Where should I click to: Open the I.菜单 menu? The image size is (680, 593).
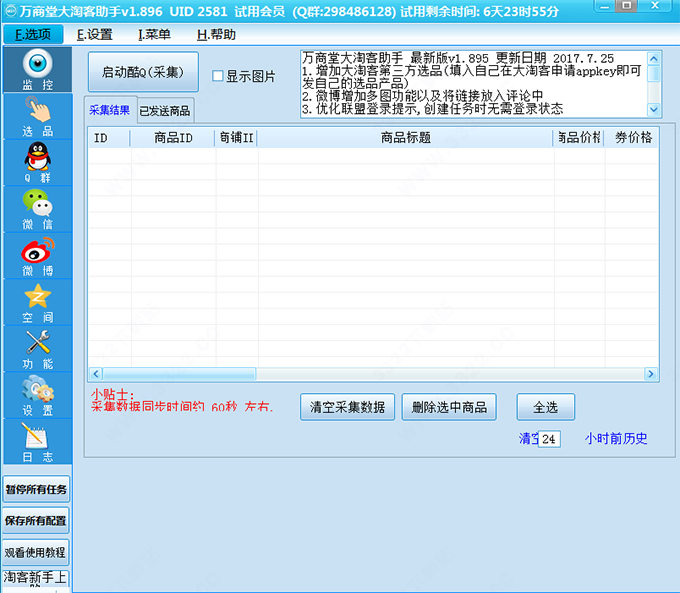tap(154, 34)
